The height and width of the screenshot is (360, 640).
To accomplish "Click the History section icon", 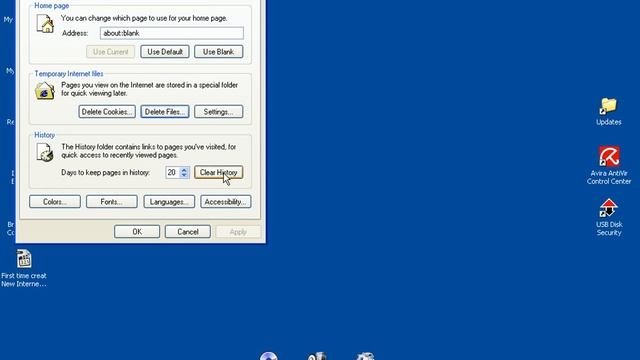I will click(x=44, y=152).
